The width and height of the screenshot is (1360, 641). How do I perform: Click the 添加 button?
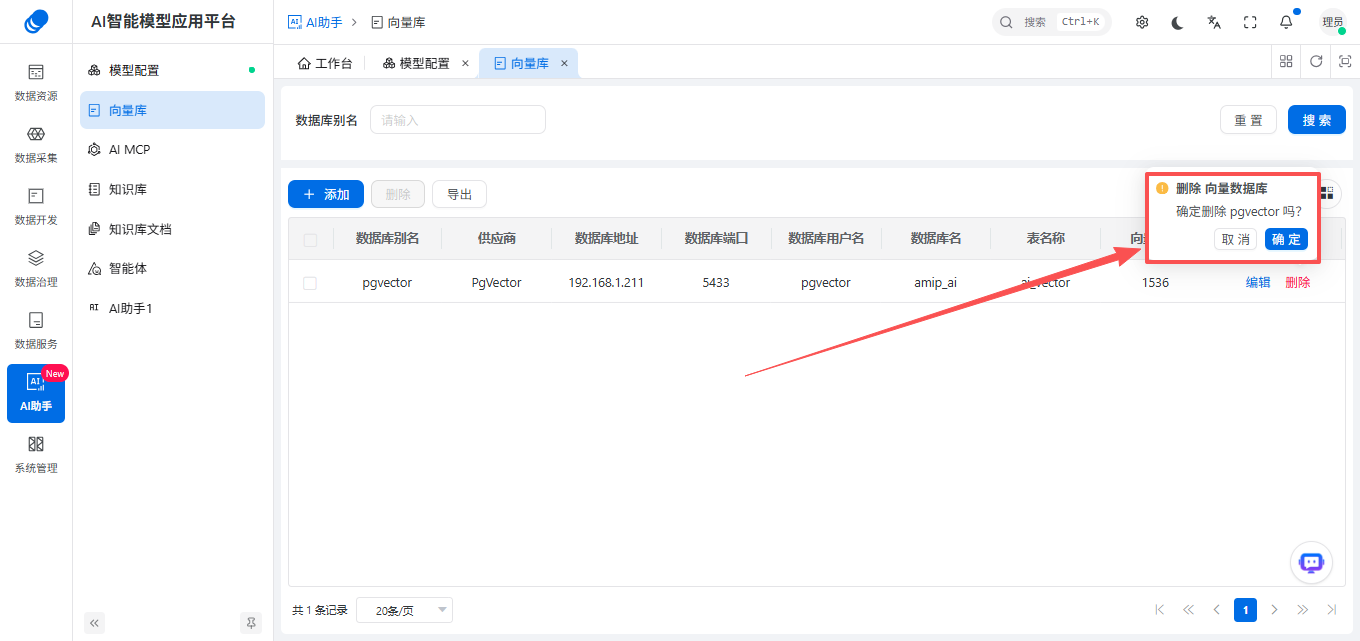[x=326, y=194]
